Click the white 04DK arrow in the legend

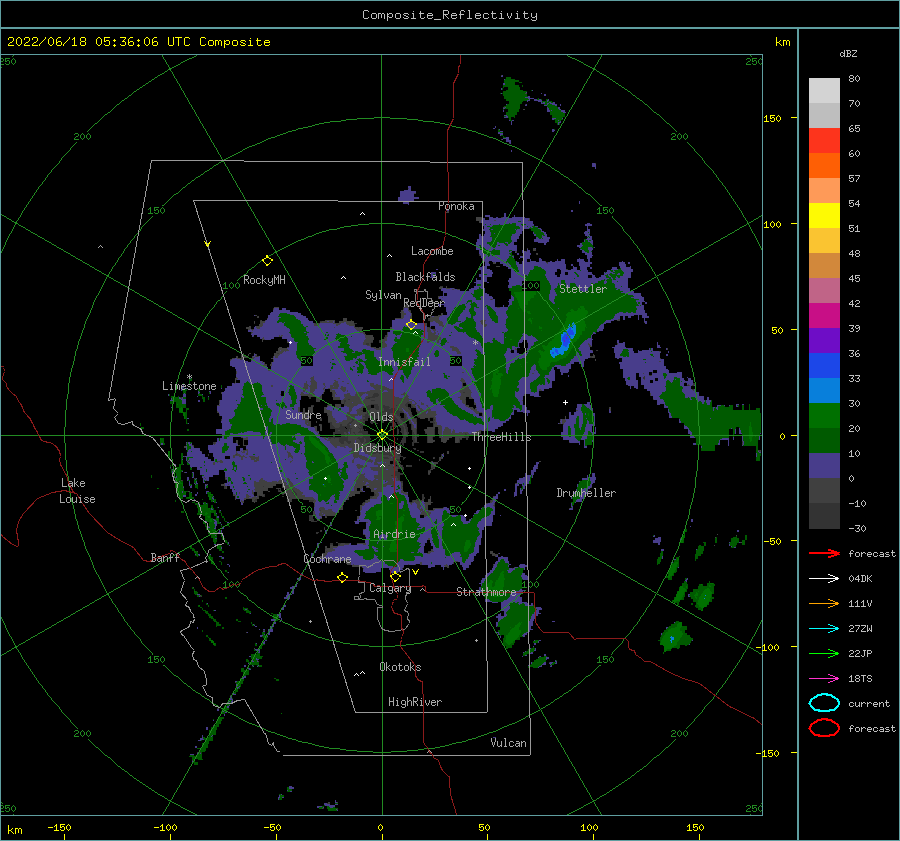click(824, 578)
